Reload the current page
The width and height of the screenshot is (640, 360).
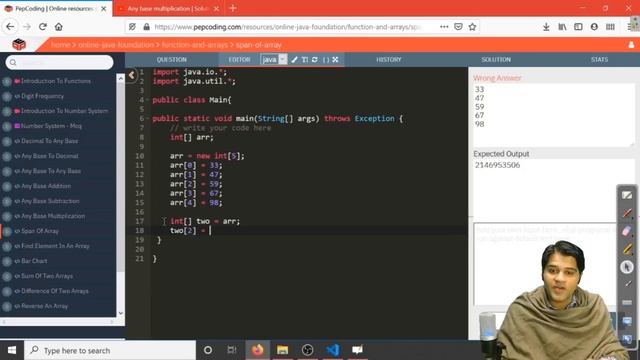tap(43, 27)
